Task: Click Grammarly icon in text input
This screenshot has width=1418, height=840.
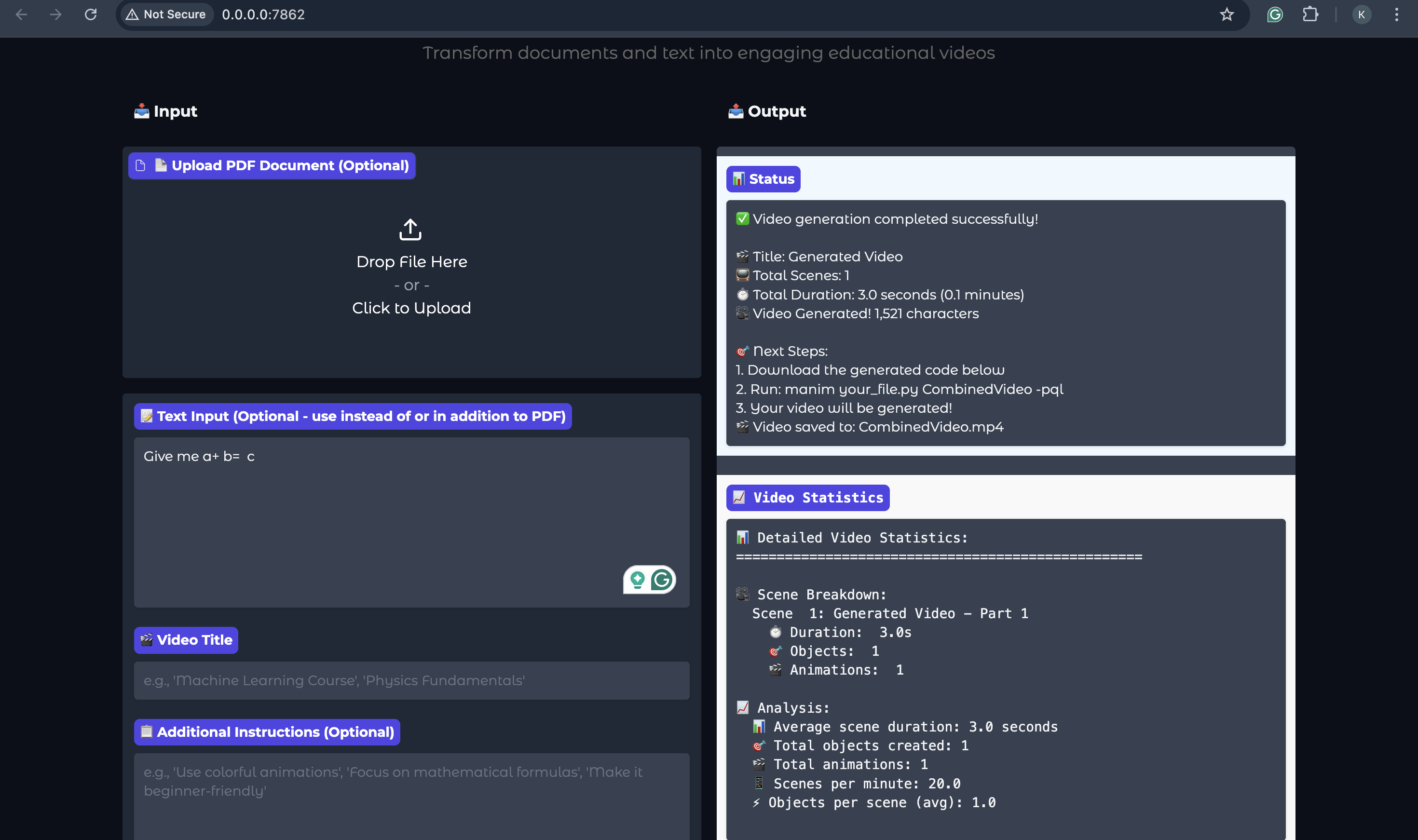Action: (x=661, y=580)
